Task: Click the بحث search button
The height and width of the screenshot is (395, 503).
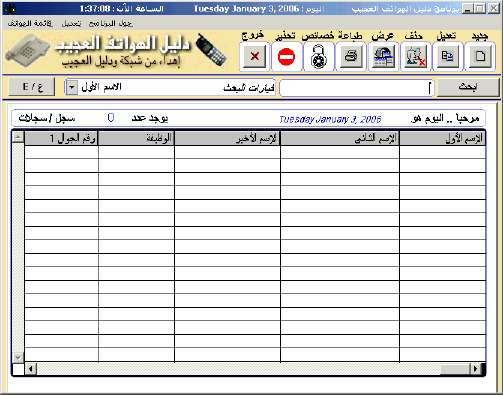Action: 468,87
